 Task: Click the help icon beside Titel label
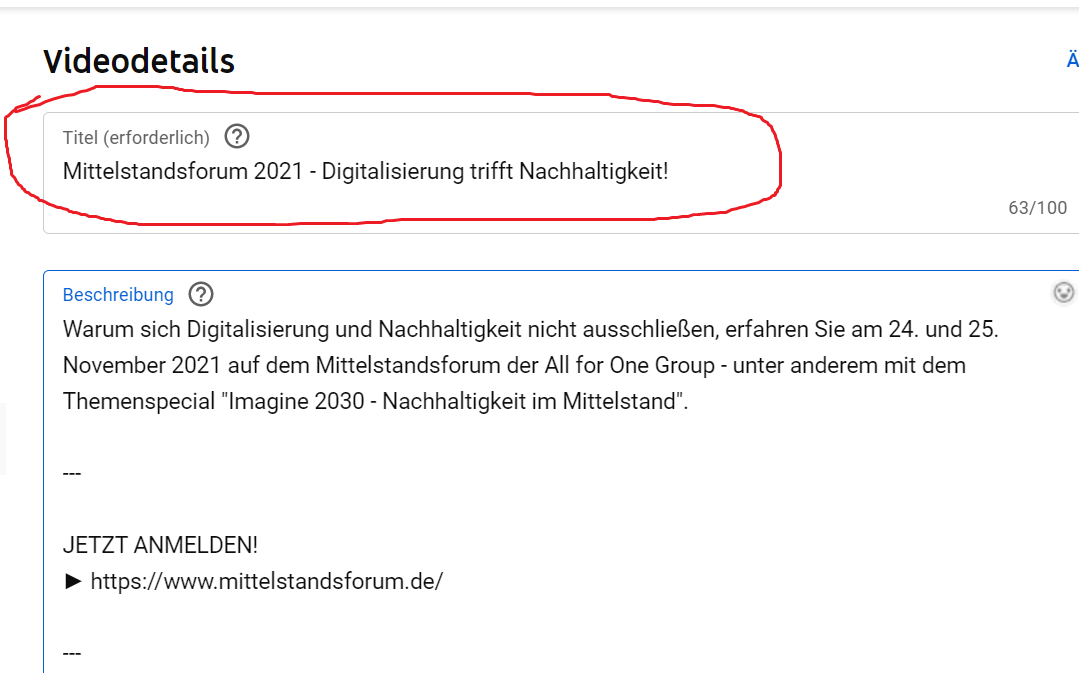point(237,136)
